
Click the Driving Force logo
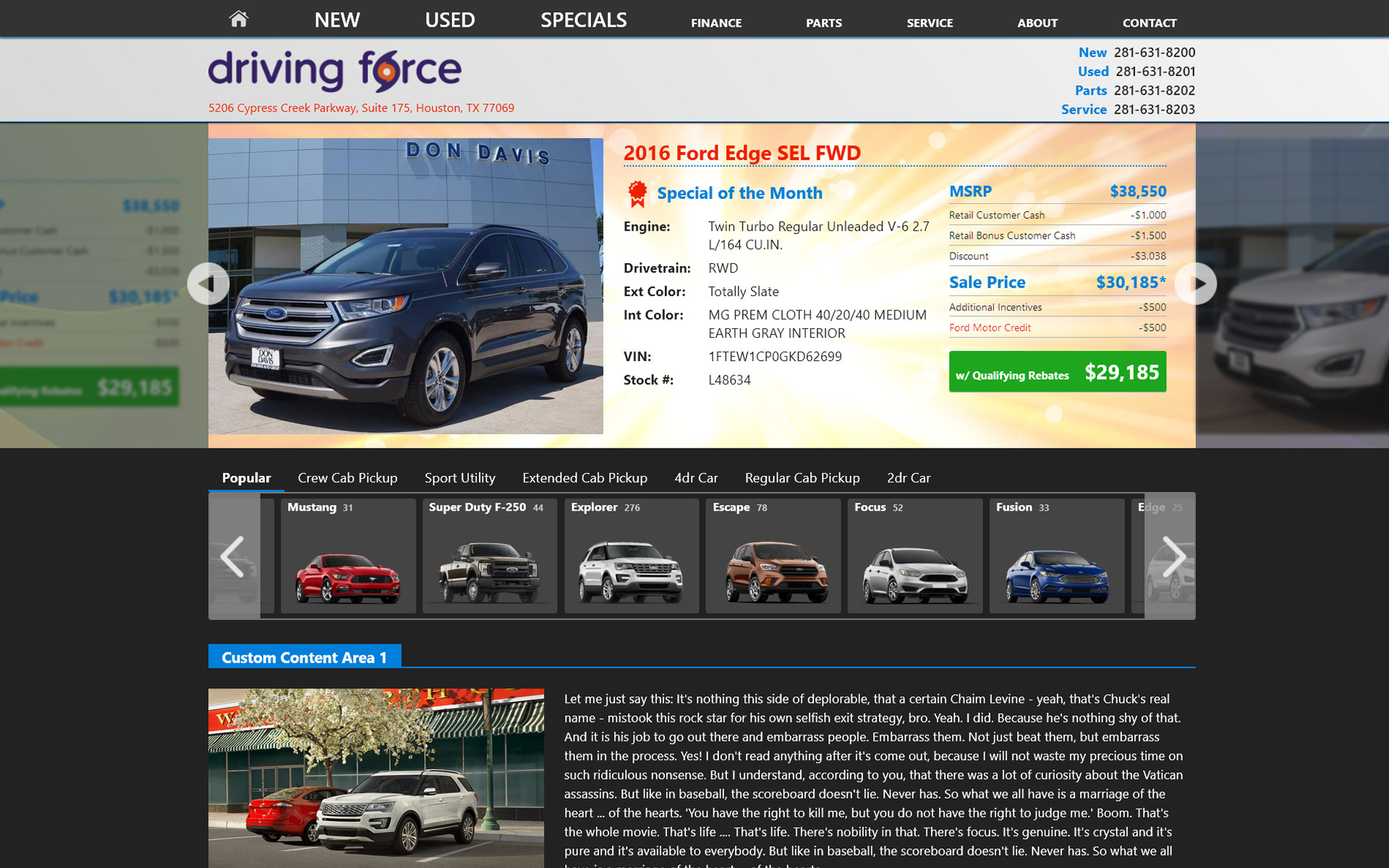coord(335,71)
